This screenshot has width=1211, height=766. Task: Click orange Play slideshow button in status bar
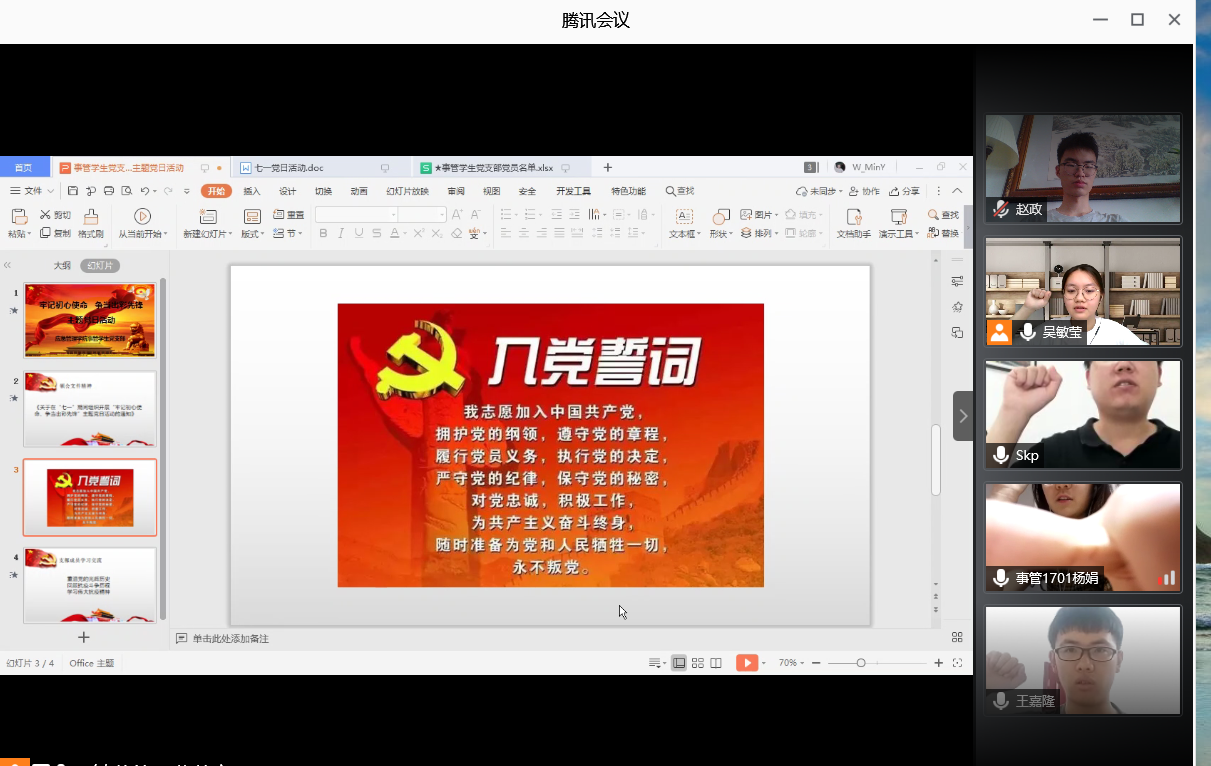tap(747, 663)
